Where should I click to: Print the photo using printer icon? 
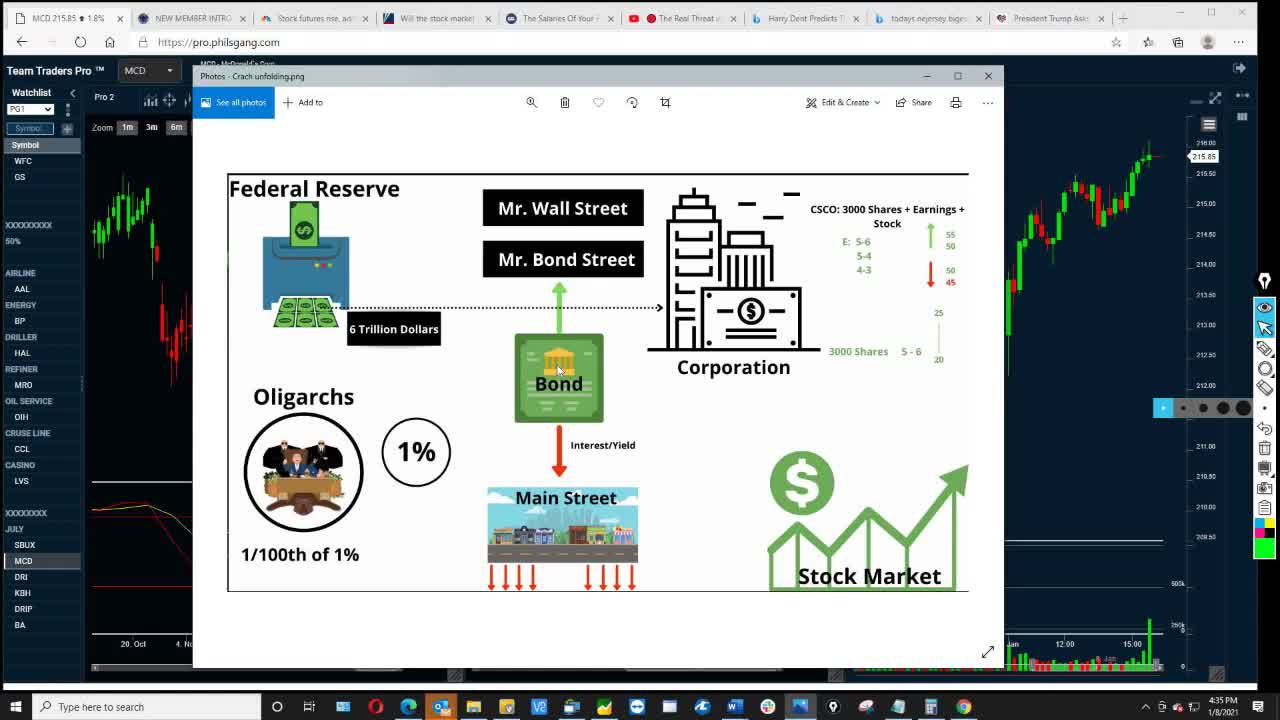click(x=956, y=102)
